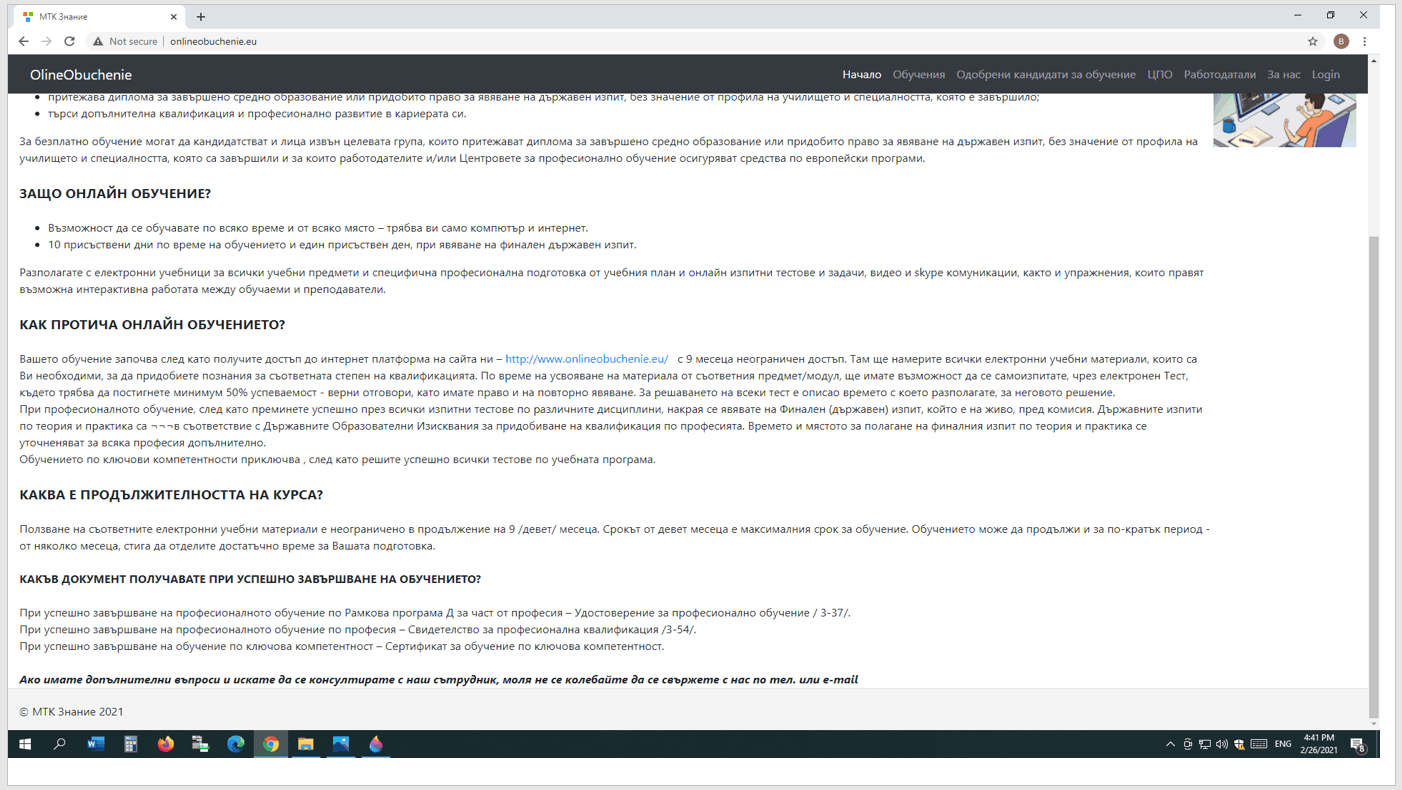This screenshot has height=790, width=1402.
Task: Click the scrollbar up arrow
Action: tap(1374, 61)
